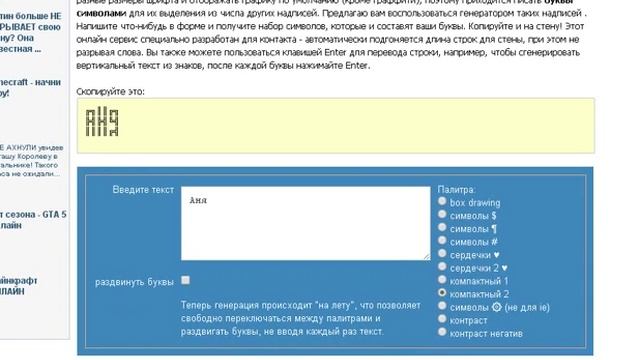Screen dimensions: 640x360
Task: Enable the 'раздвинуть буквы' checkbox
Action: [186, 280]
